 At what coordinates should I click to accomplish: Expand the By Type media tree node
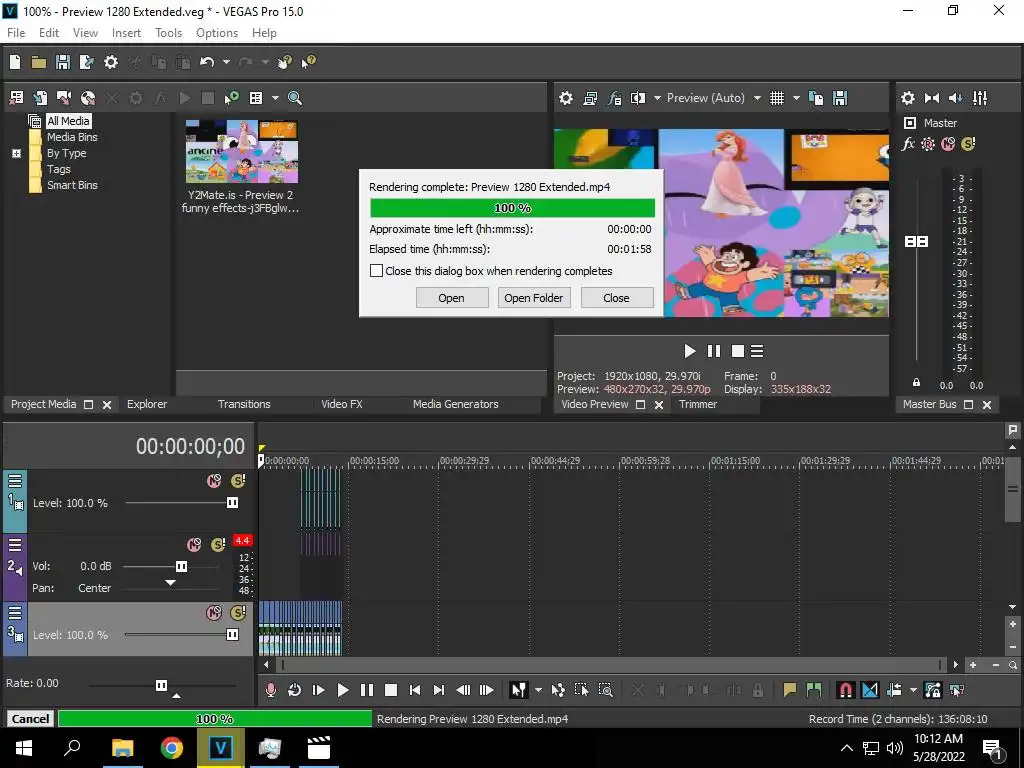17,153
